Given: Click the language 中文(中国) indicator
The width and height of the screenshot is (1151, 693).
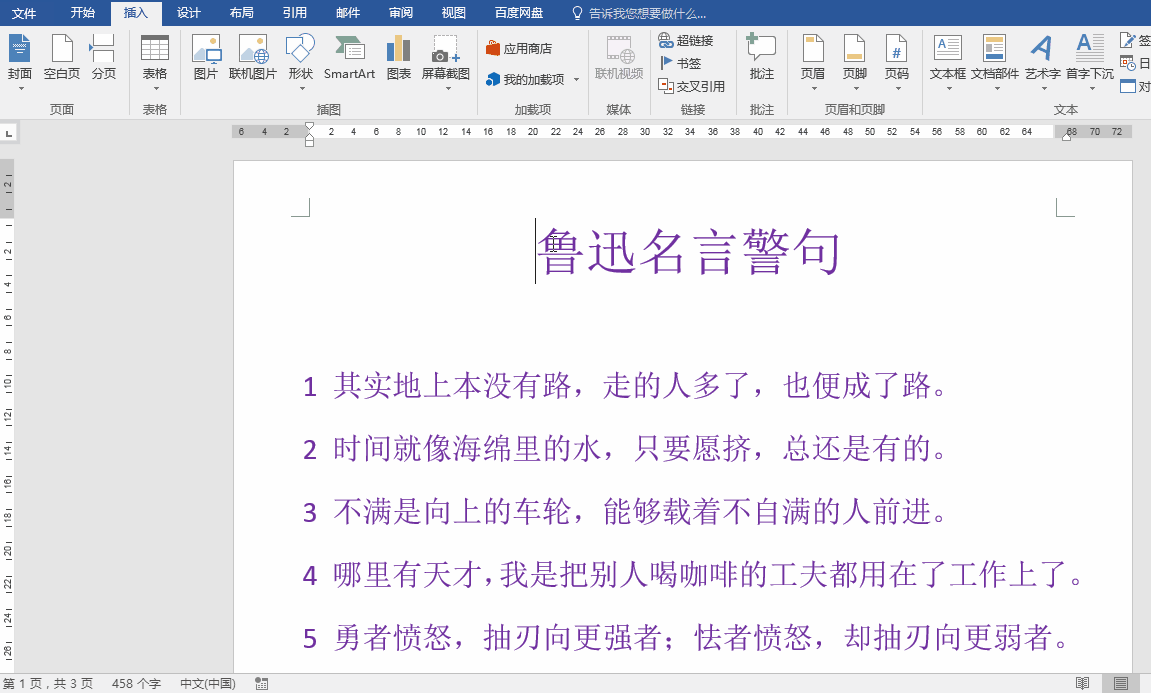Looking at the screenshot, I should [x=208, y=683].
